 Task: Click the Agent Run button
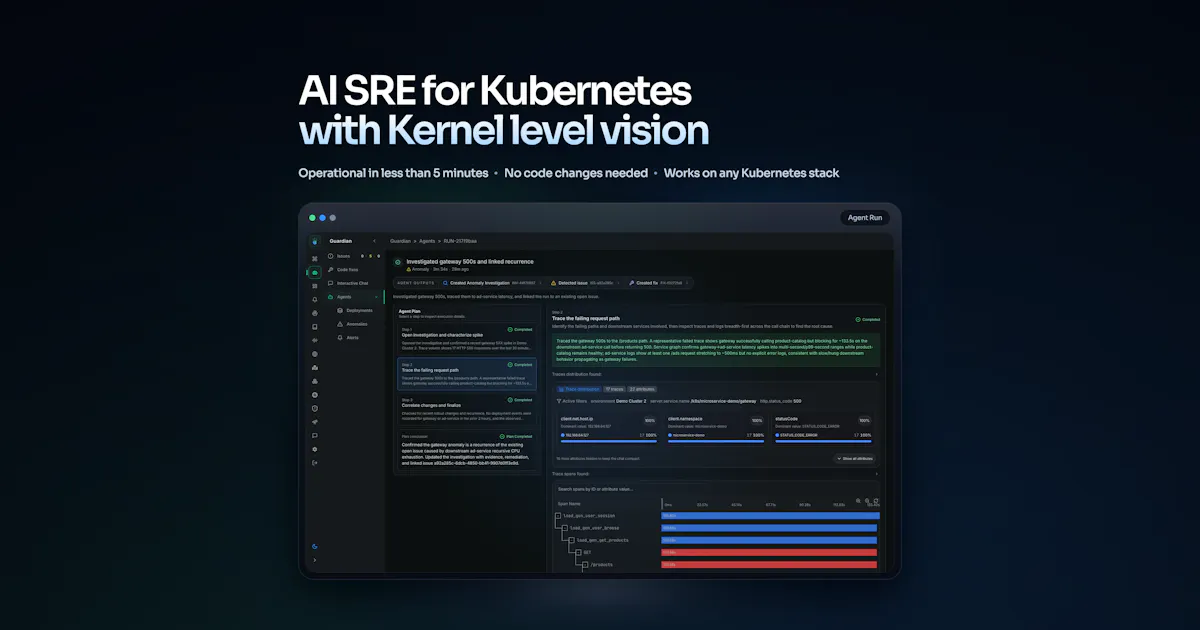[864, 218]
